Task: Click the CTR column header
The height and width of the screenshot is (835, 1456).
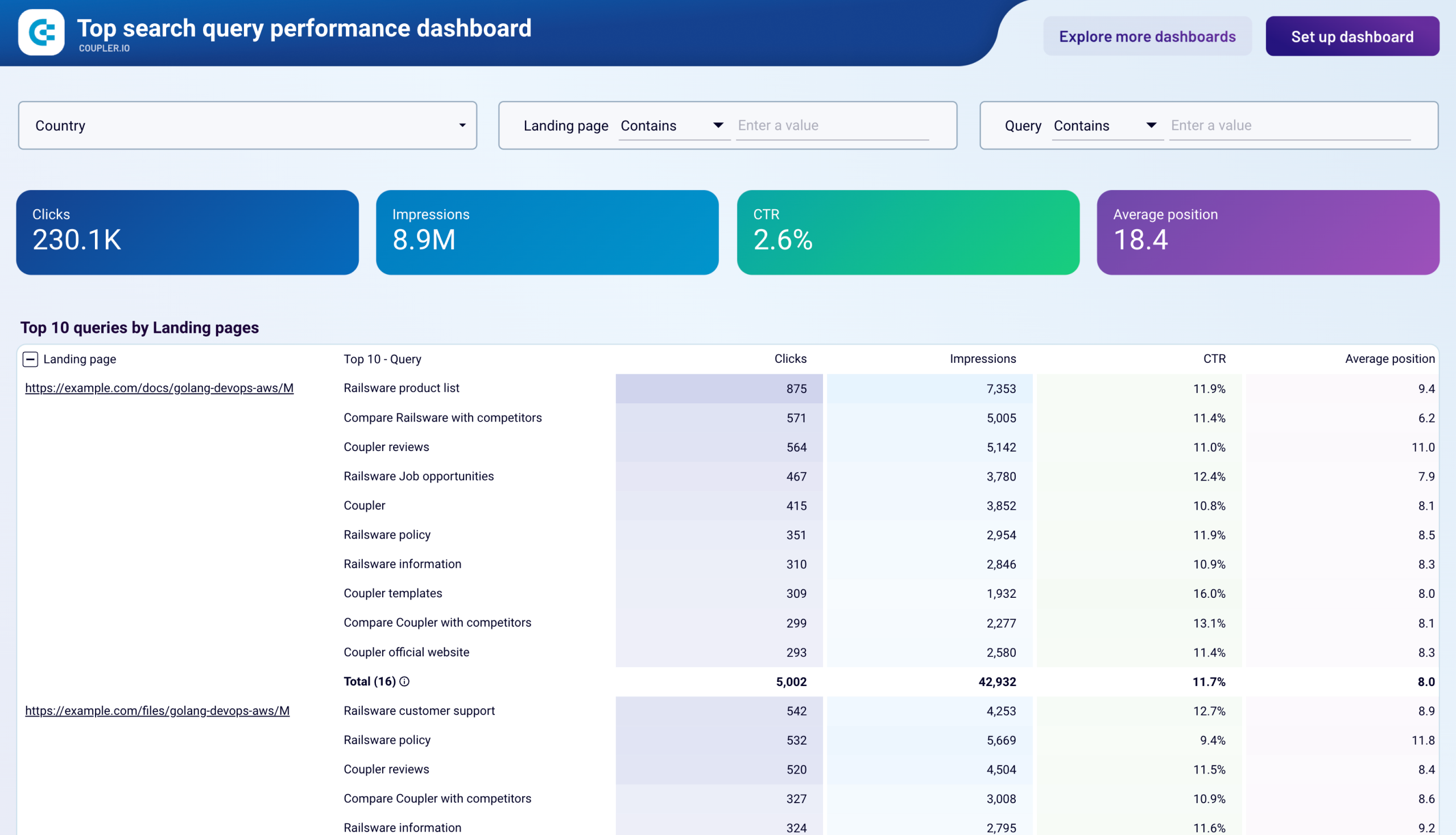Action: click(1214, 358)
